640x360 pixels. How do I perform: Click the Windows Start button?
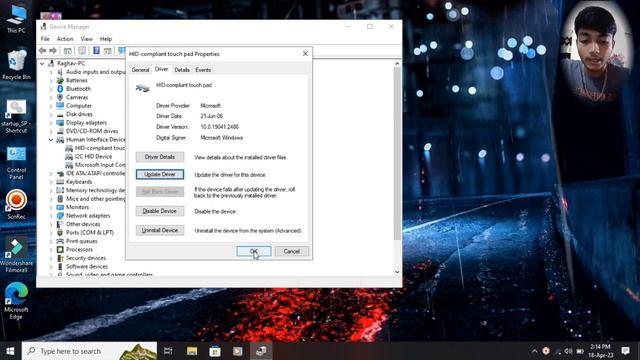[10, 351]
